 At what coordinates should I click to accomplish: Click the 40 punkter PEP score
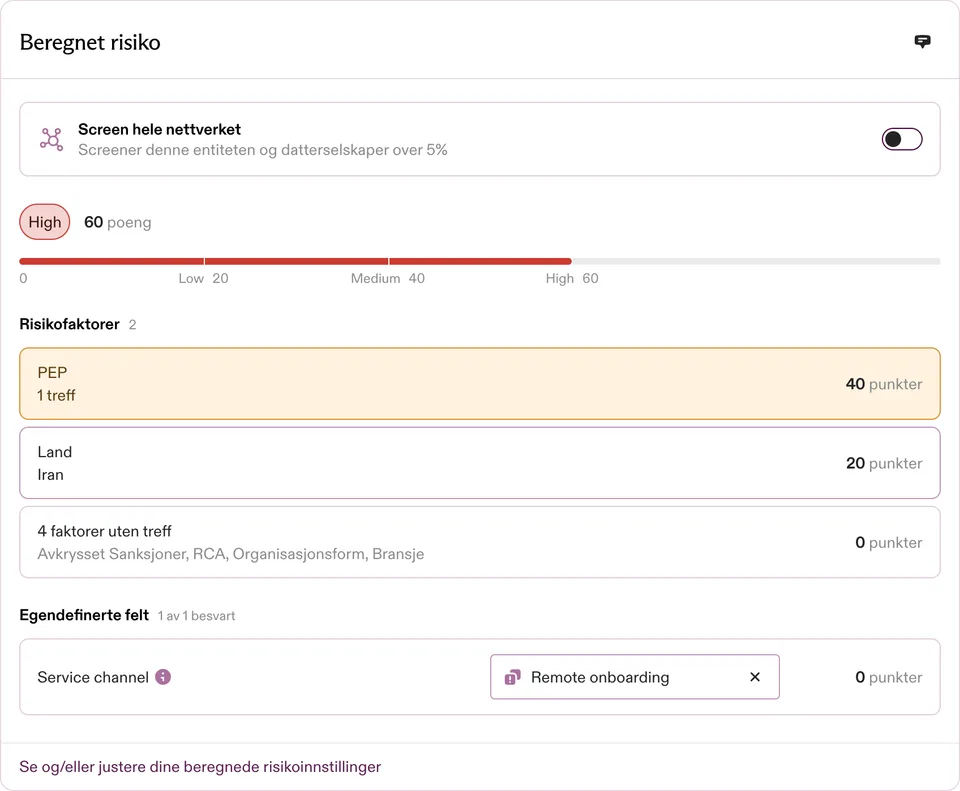coord(883,384)
